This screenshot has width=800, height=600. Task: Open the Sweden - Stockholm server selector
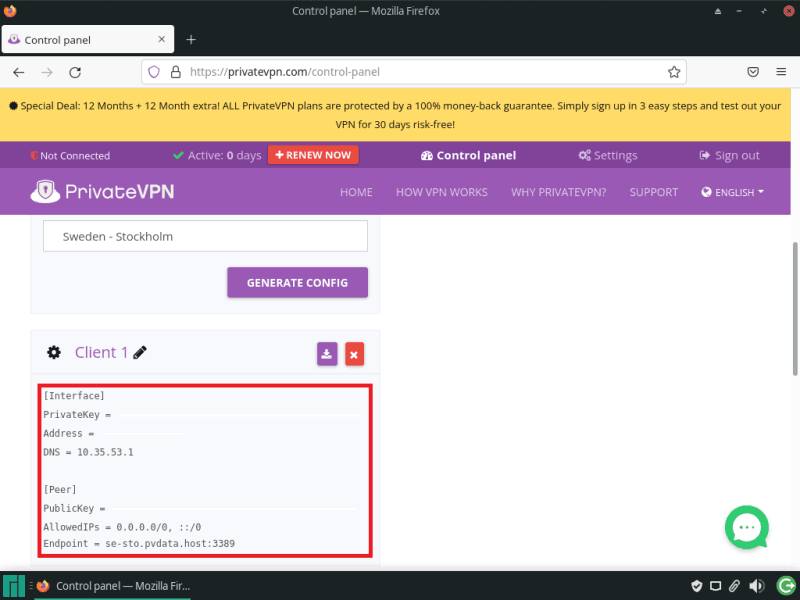coord(205,237)
